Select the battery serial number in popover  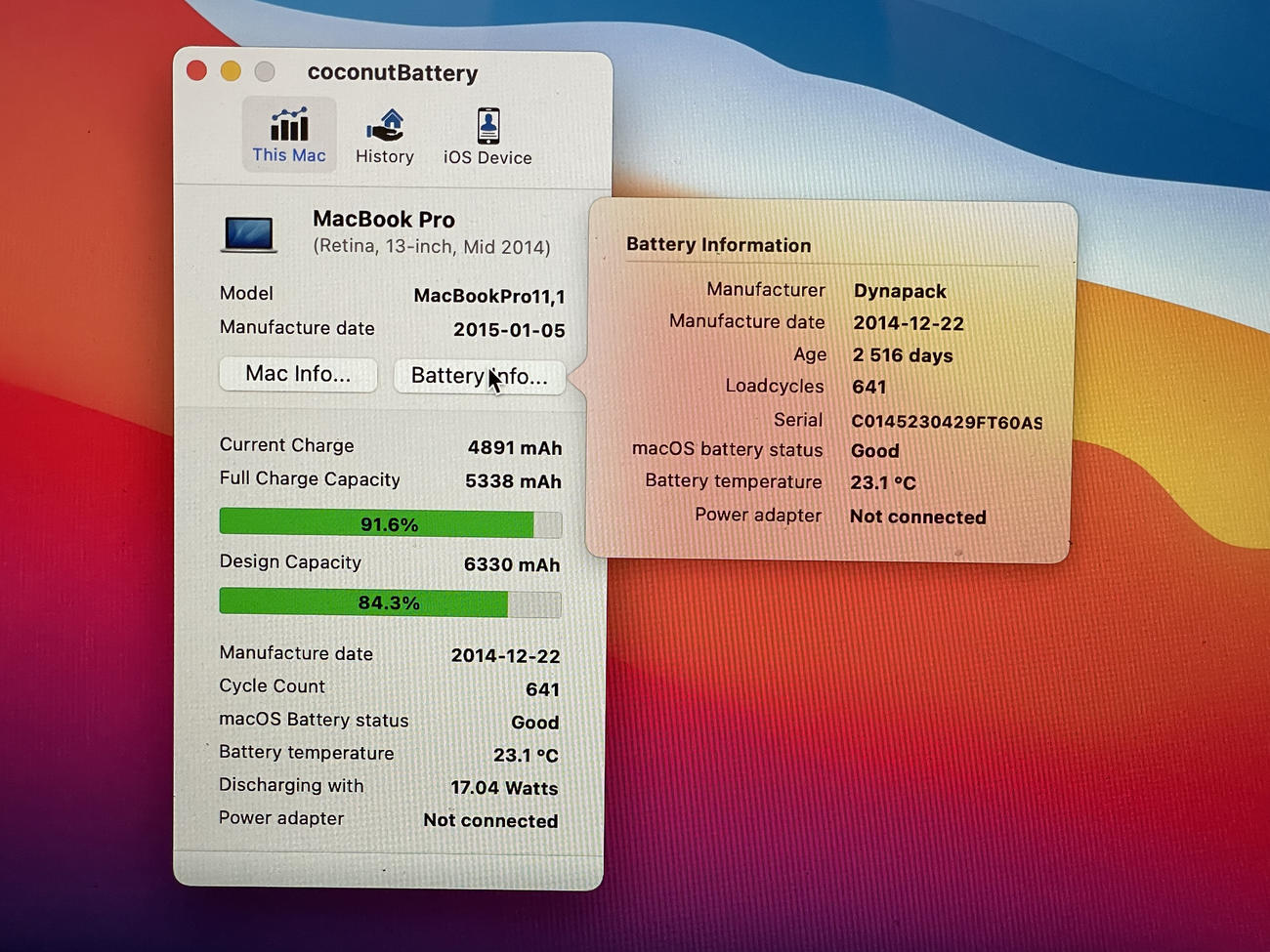tap(946, 422)
